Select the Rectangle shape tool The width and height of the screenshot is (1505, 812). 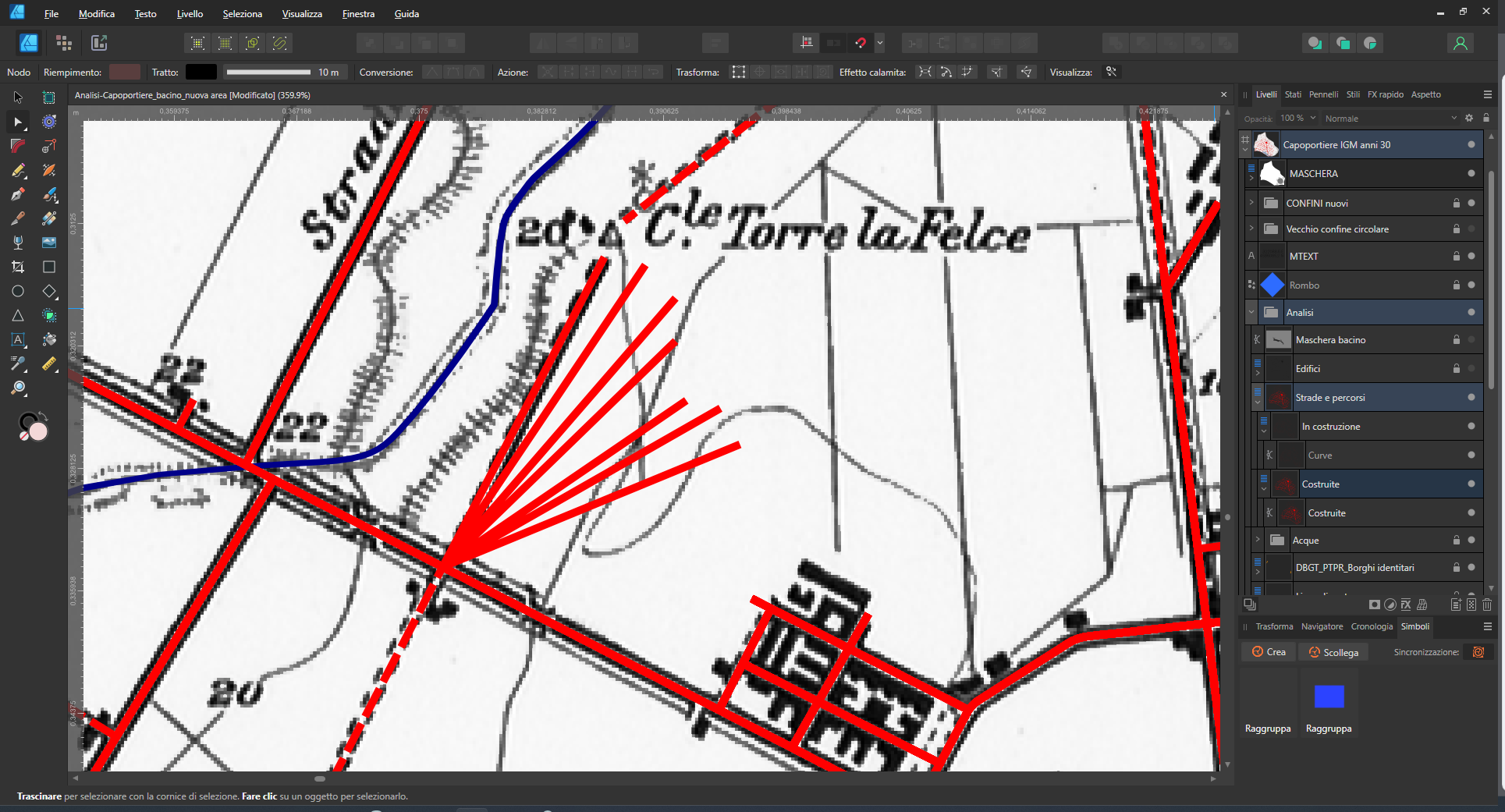pyautogui.click(x=49, y=267)
